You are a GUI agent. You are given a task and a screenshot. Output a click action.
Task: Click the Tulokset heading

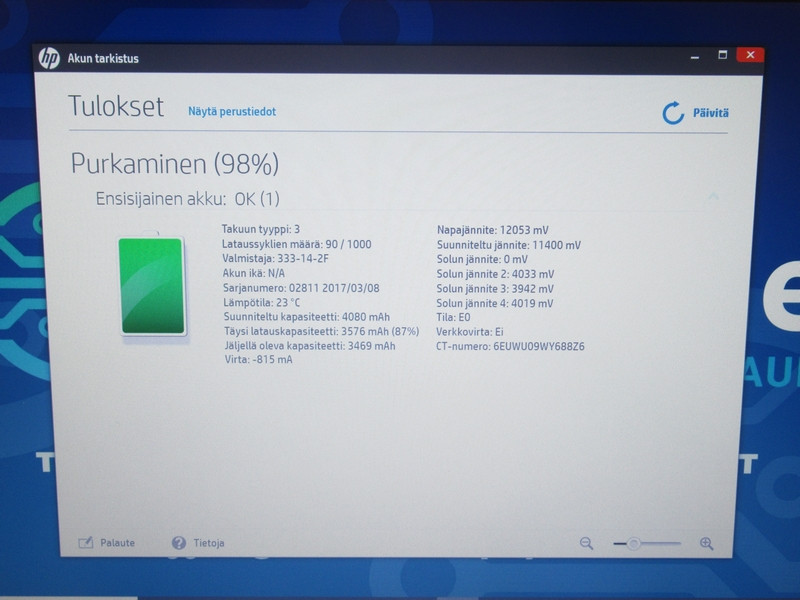(116, 106)
